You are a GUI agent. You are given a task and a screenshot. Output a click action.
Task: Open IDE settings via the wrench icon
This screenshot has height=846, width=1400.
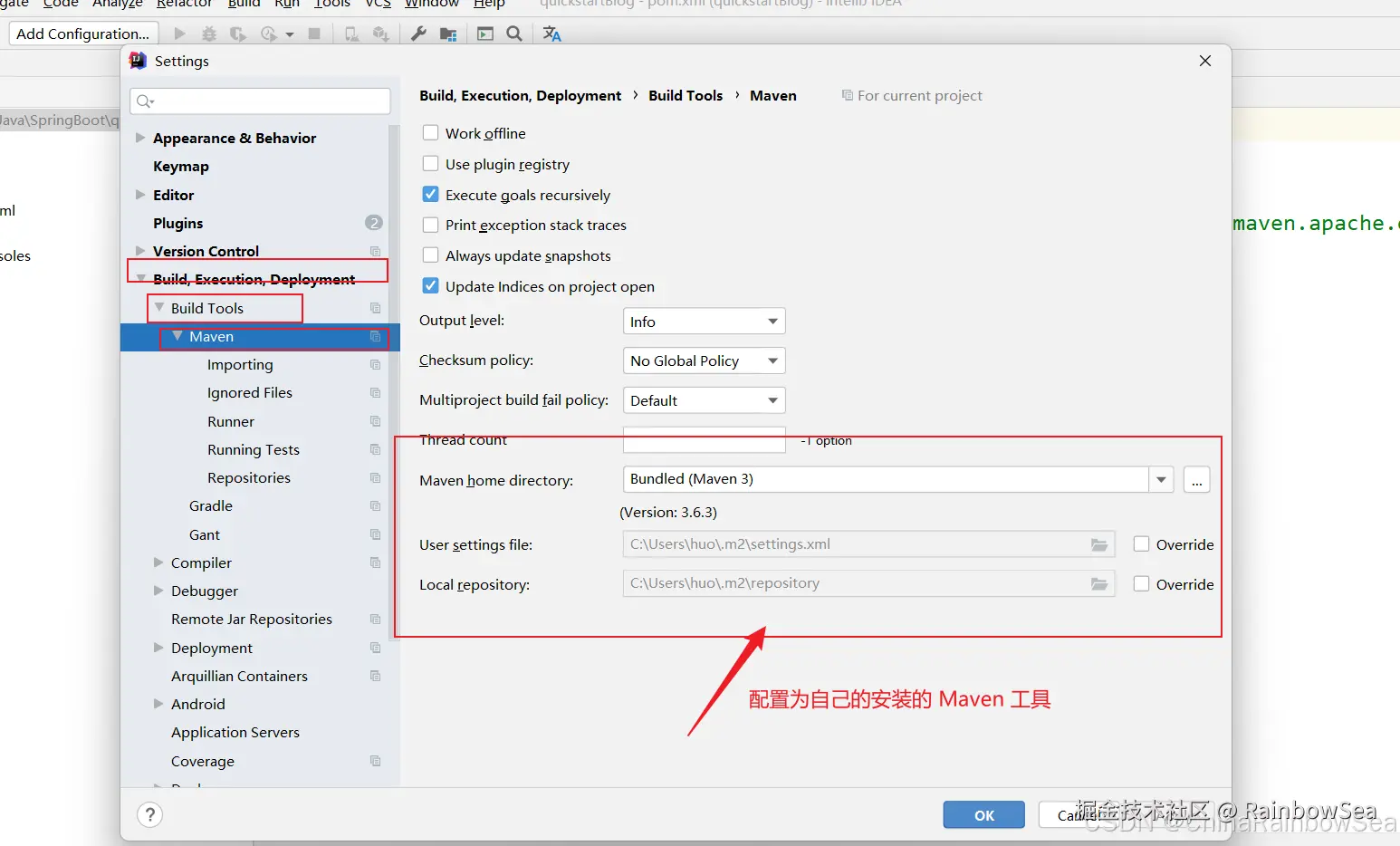(x=418, y=34)
